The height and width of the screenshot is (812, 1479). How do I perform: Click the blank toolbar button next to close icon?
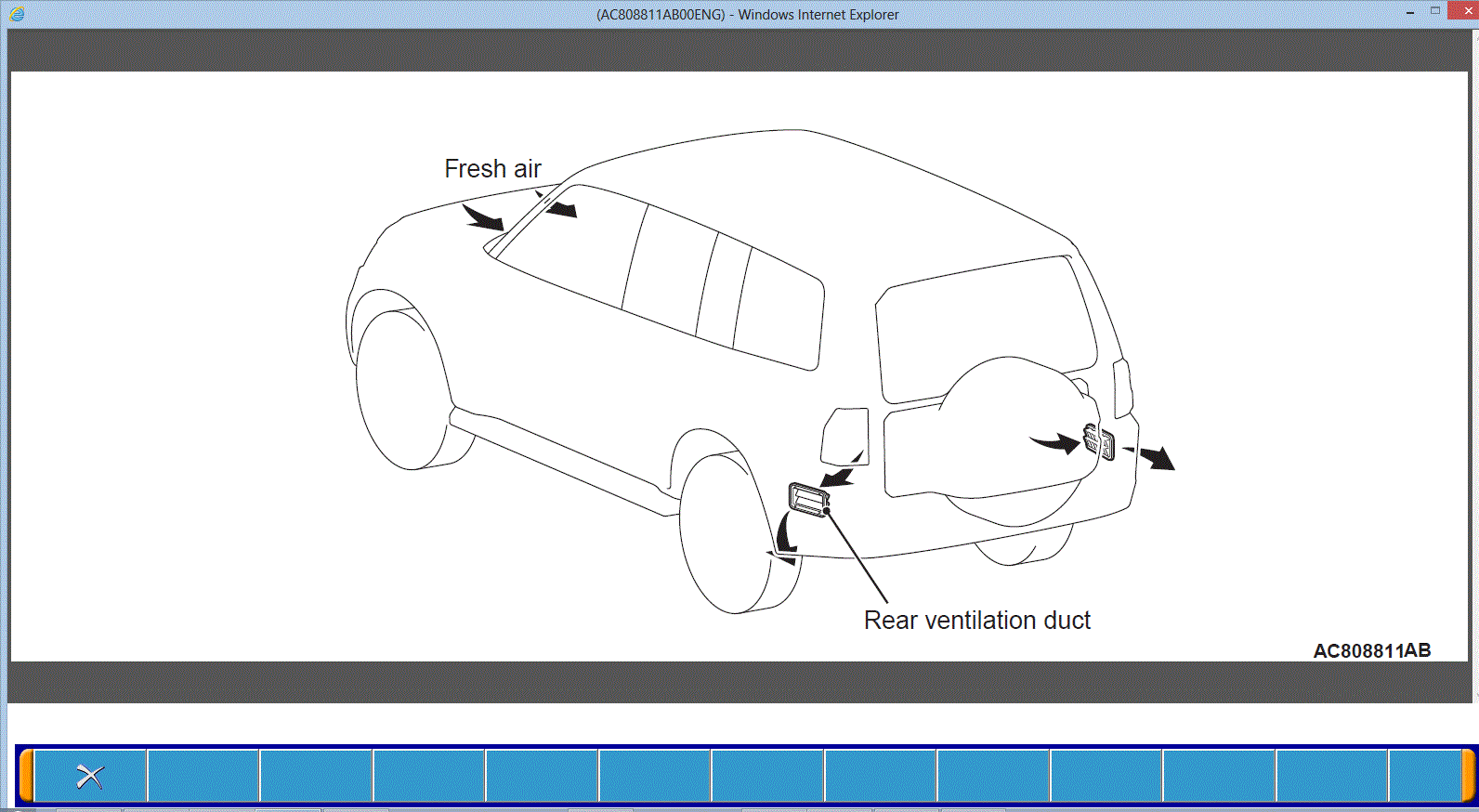[203, 776]
